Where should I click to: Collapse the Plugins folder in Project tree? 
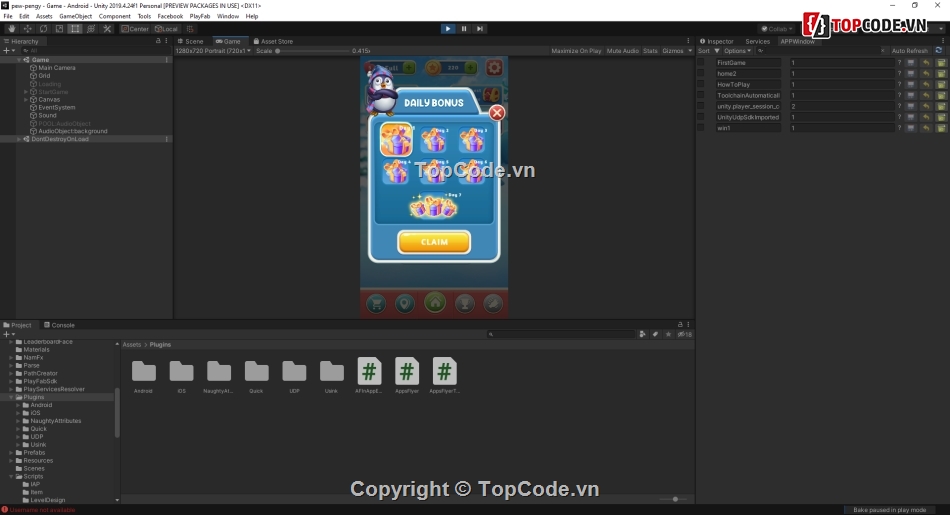point(11,397)
